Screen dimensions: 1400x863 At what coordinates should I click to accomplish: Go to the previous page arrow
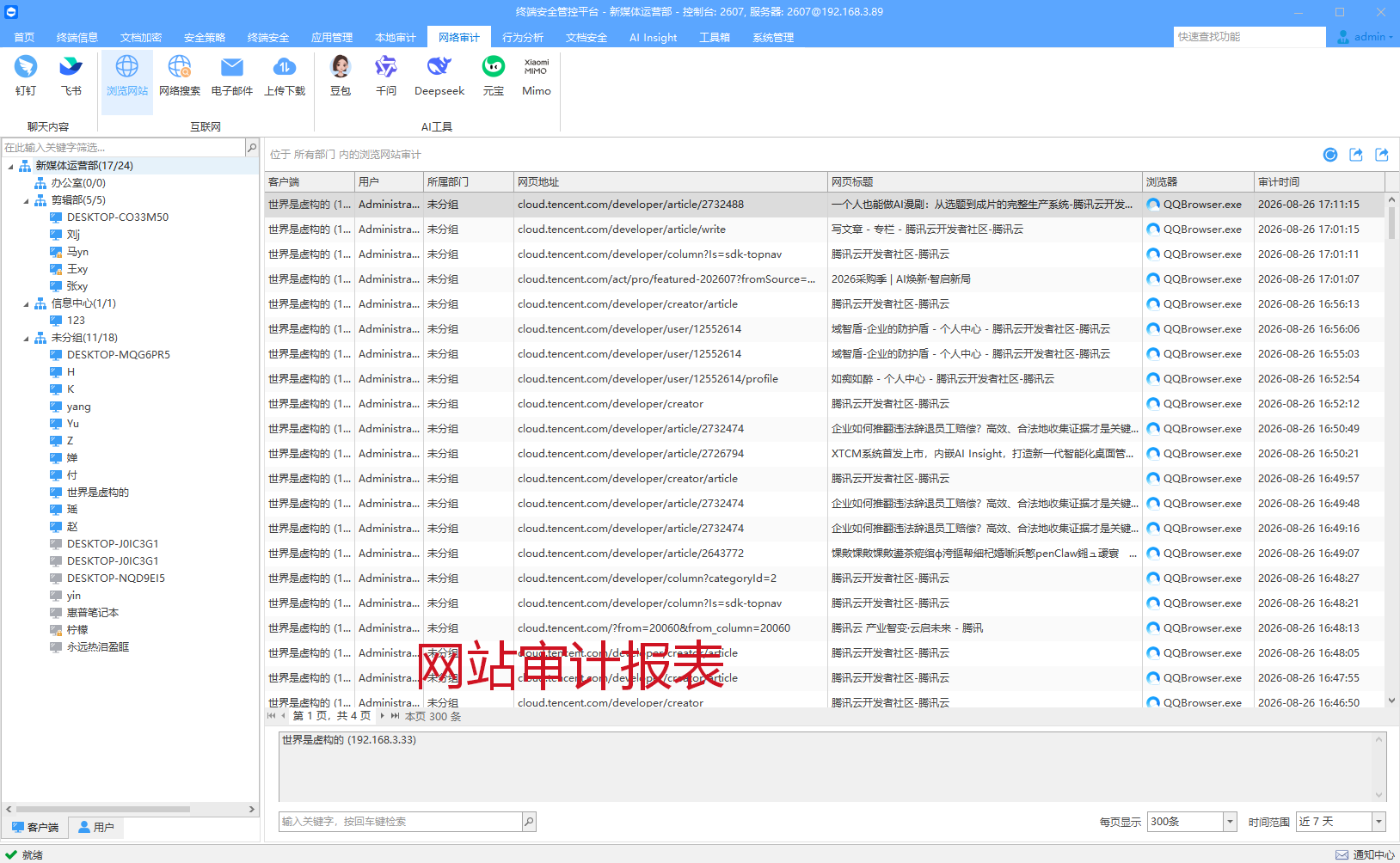283,716
